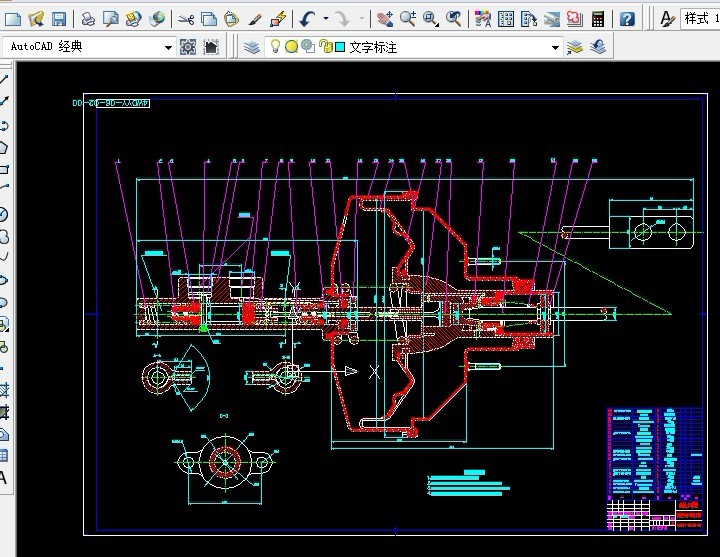Click the New drawing icon
The width and height of the screenshot is (720, 557).
click(13, 18)
